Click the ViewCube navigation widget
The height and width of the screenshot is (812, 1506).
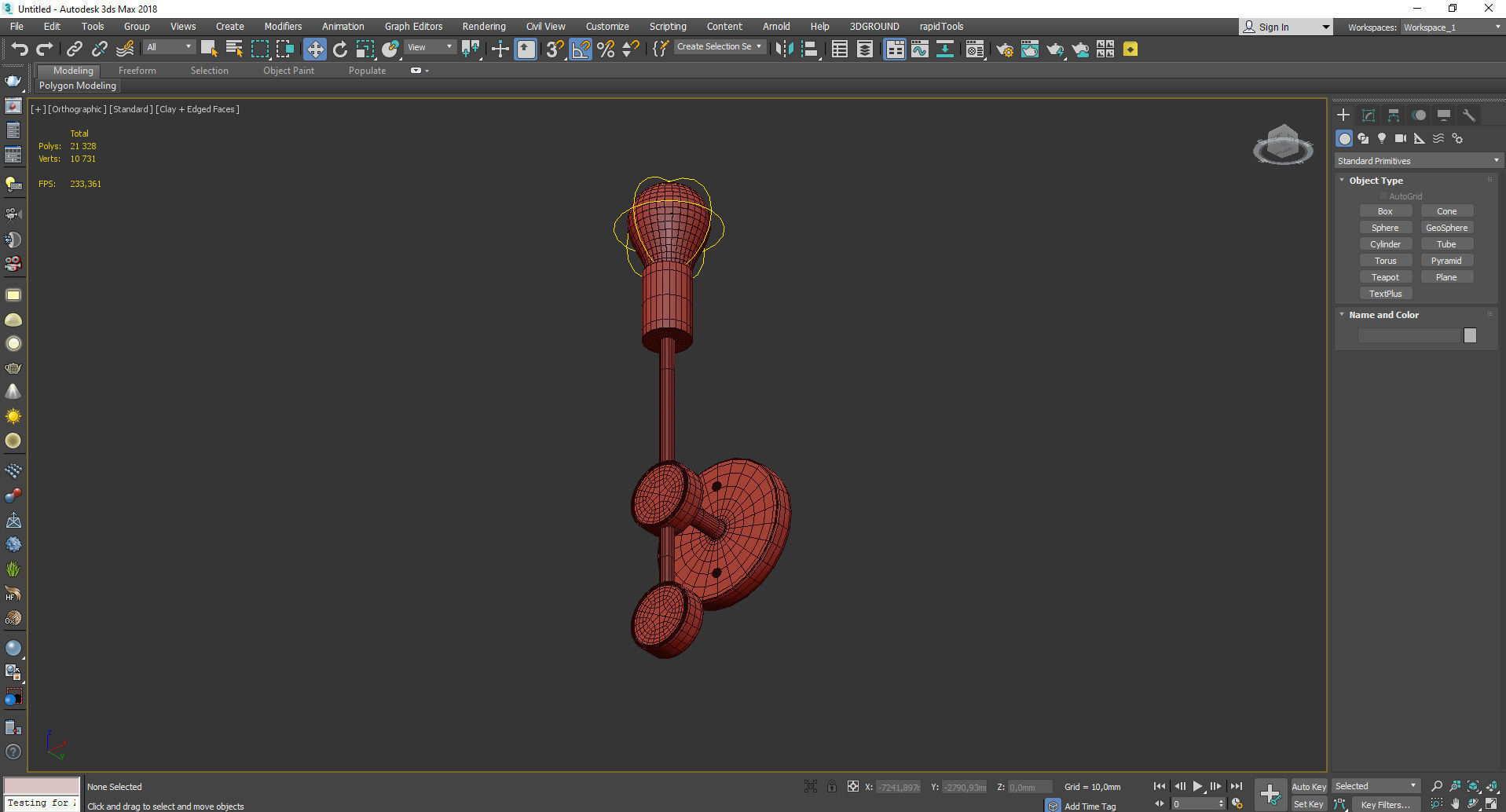[1282, 144]
